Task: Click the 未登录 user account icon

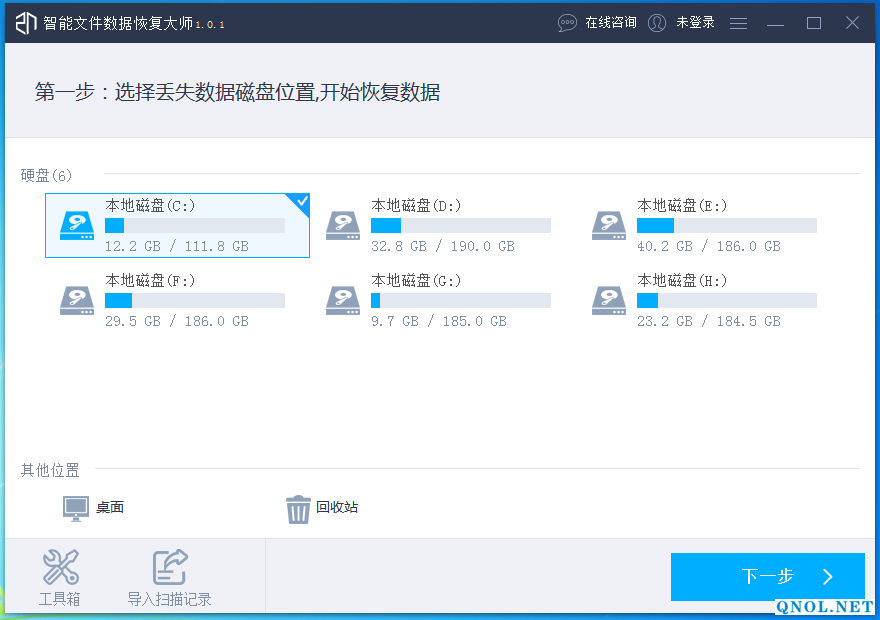Action: pos(657,22)
